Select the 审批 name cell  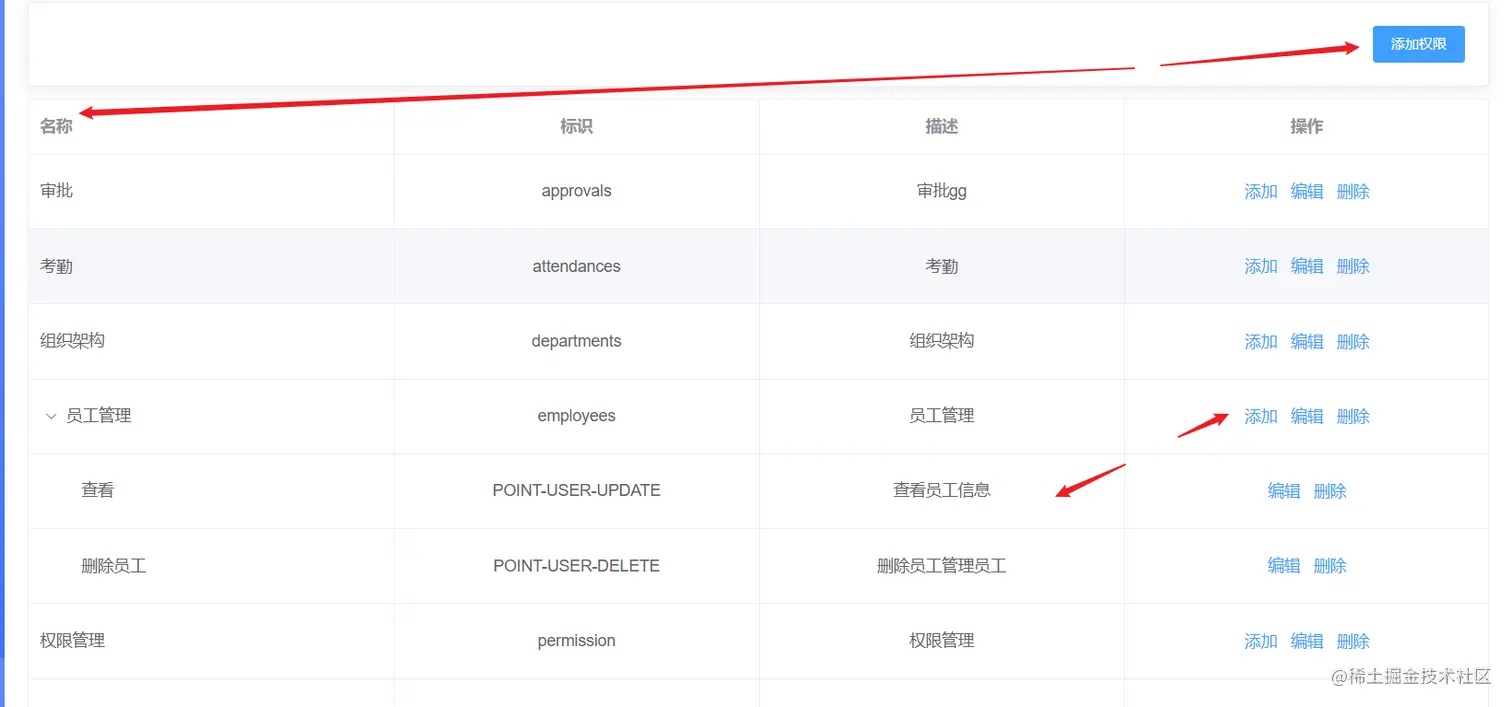(211, 191)
